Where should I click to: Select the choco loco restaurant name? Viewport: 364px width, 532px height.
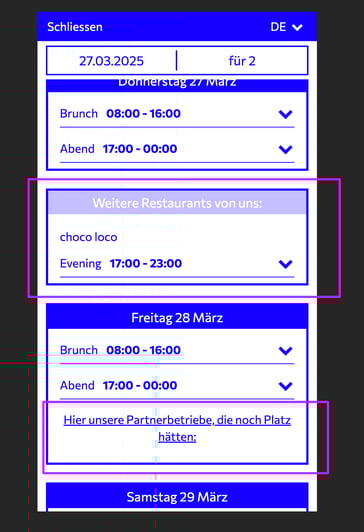pyautogui.click(x=89, y=237)
